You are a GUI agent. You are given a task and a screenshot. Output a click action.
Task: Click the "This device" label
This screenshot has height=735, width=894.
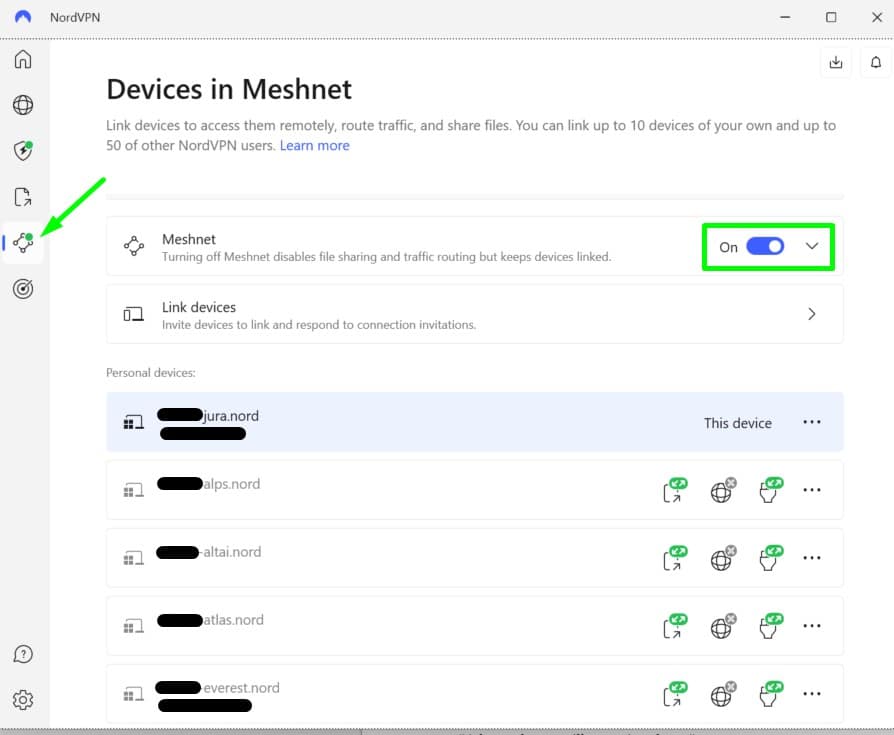(738, 423)
